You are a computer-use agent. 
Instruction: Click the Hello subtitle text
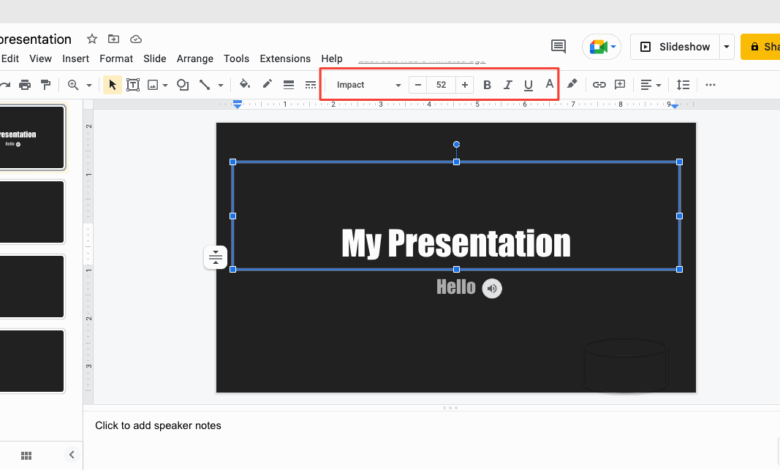point(456,287)
